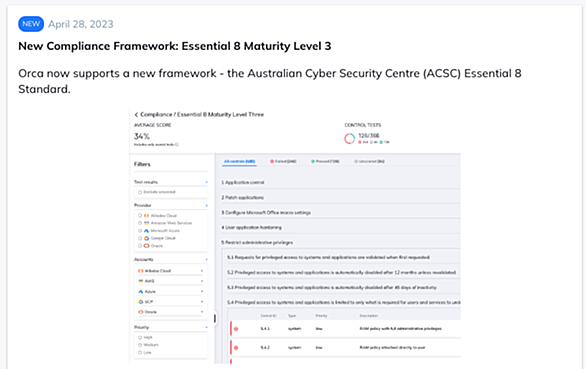586x369 pixels.
Task: Select the High priority filter
Action: coord(140,337)
